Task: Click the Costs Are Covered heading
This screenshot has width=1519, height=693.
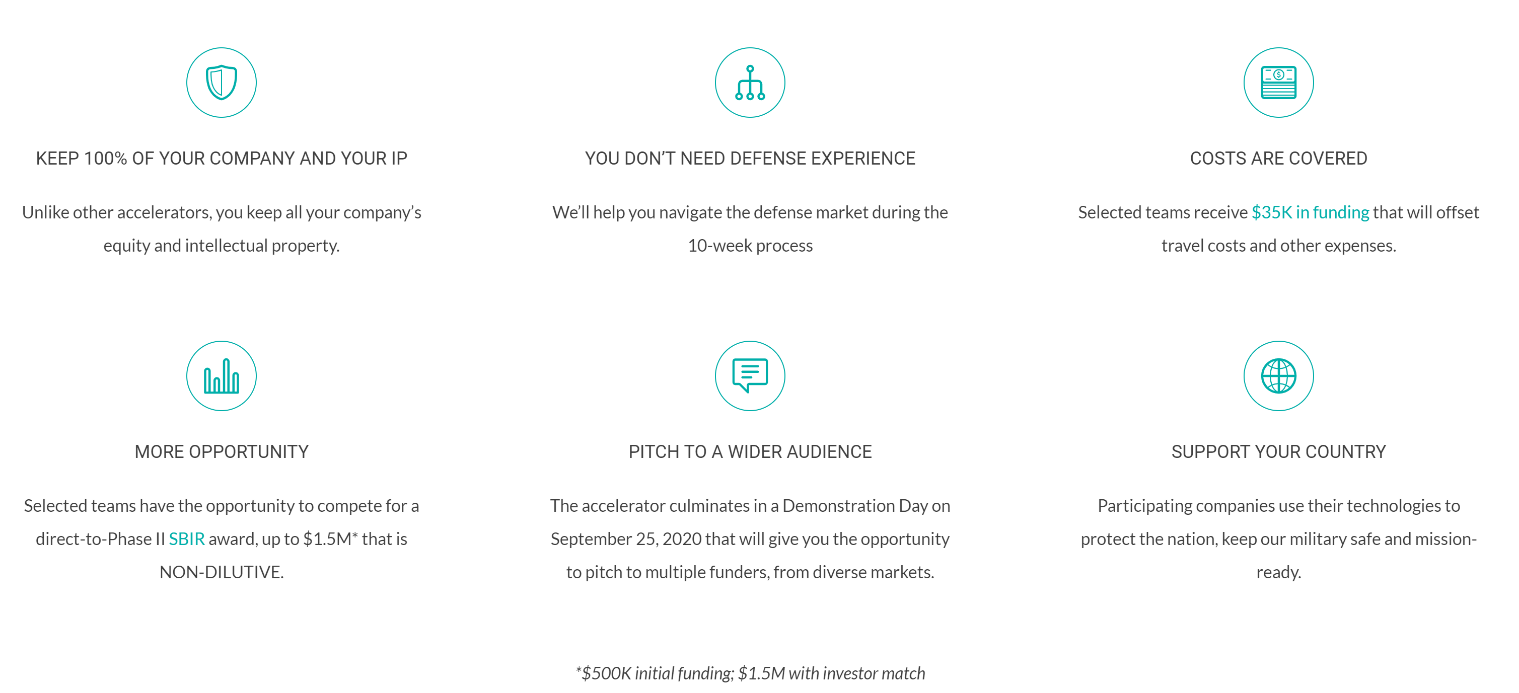Action: pos(1278,158)
